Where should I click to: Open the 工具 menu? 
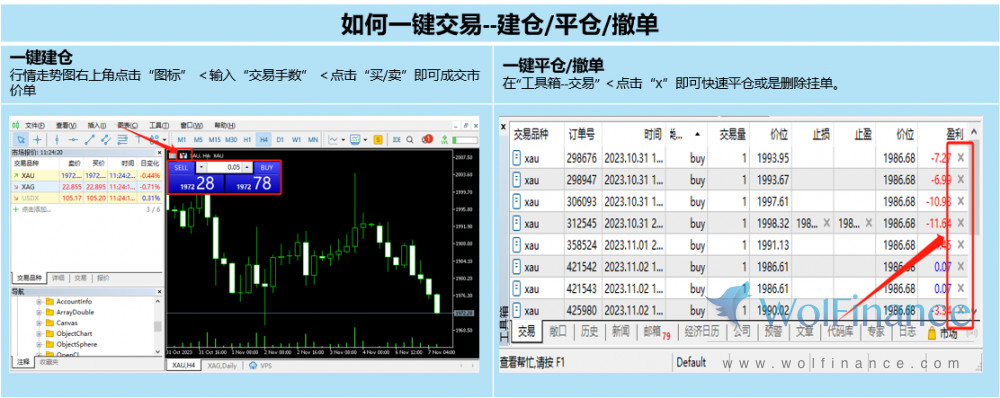click(159, 126)
